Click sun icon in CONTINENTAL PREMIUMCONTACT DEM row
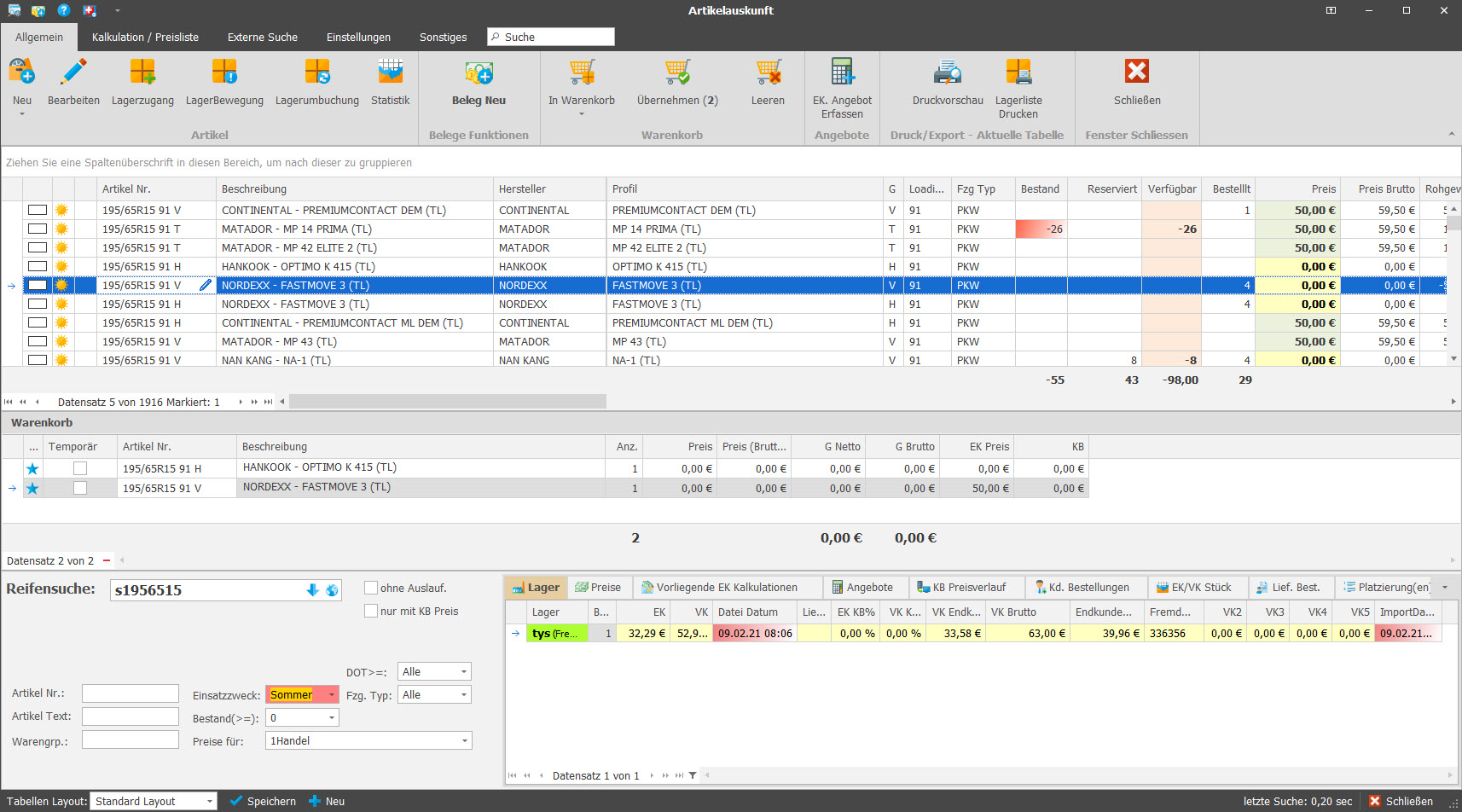The width and height of the screenshot is (1462, 812). pos(61,210)
